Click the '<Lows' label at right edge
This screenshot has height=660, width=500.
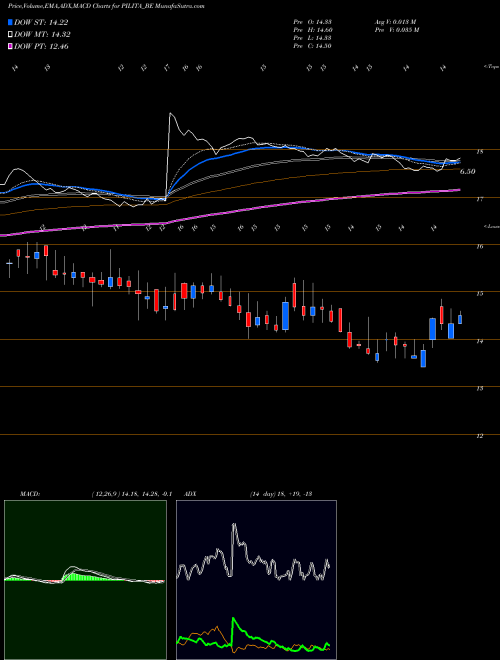491,226
